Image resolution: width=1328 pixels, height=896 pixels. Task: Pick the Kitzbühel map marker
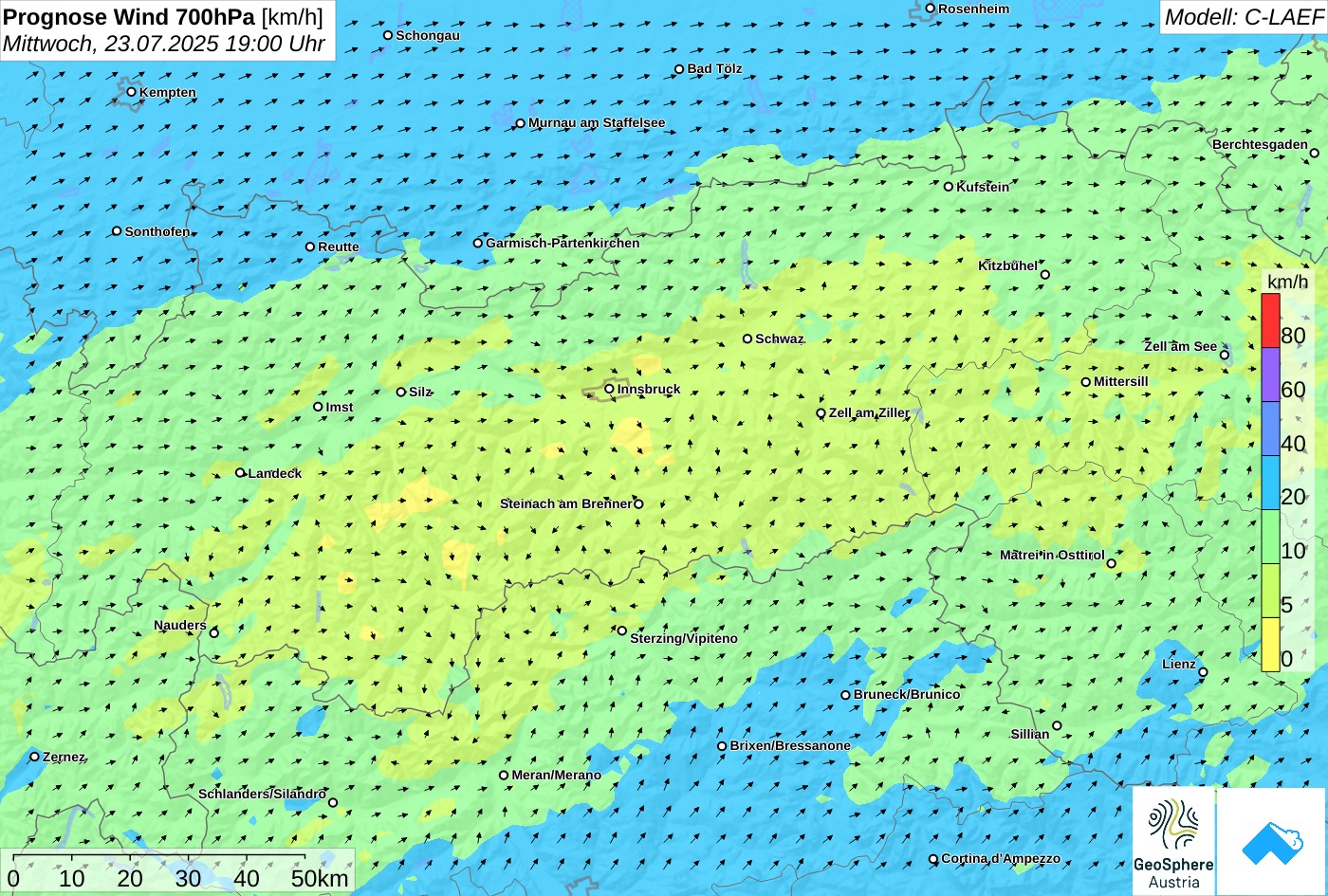[1045, 275]
